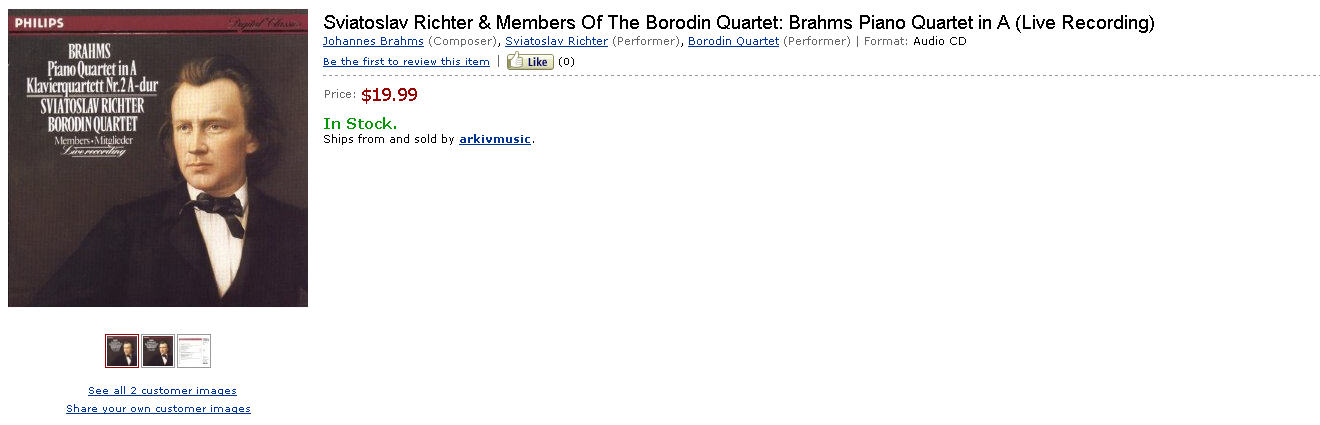
Task: Select the first red-bordered cover thumbnail
Action: 122,351
